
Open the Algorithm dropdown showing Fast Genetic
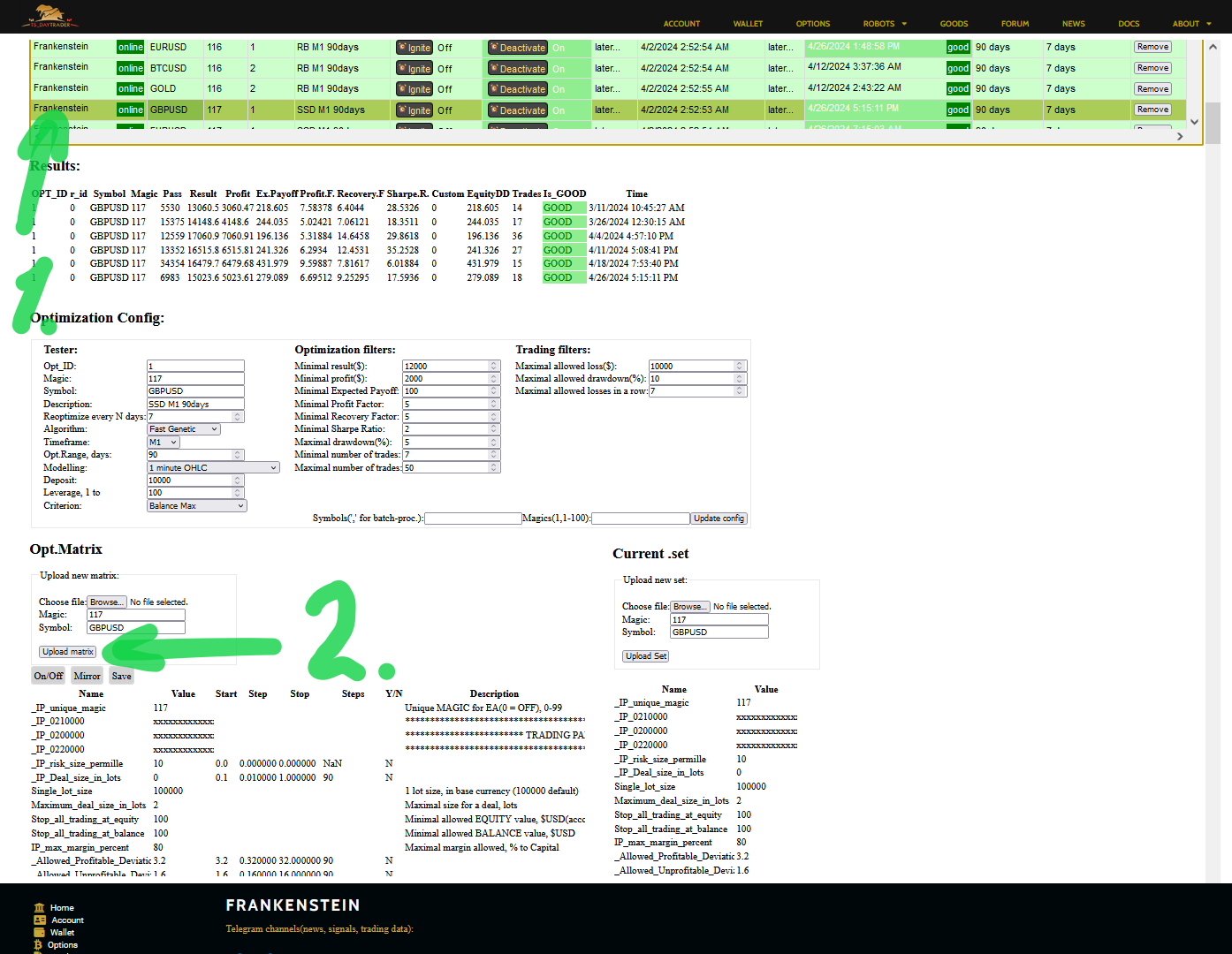(184, 429)
